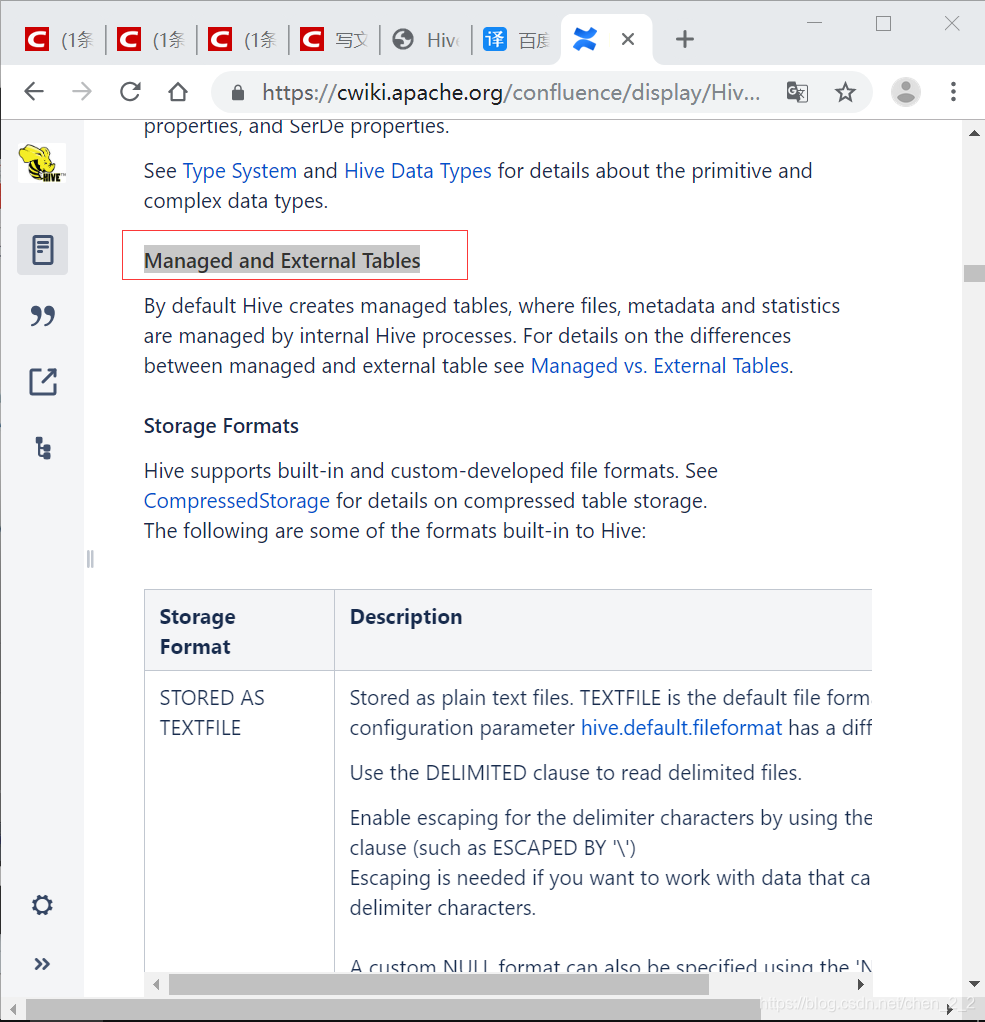
Task: Open the Chrome three-dot menu
Action: [953, 92]
